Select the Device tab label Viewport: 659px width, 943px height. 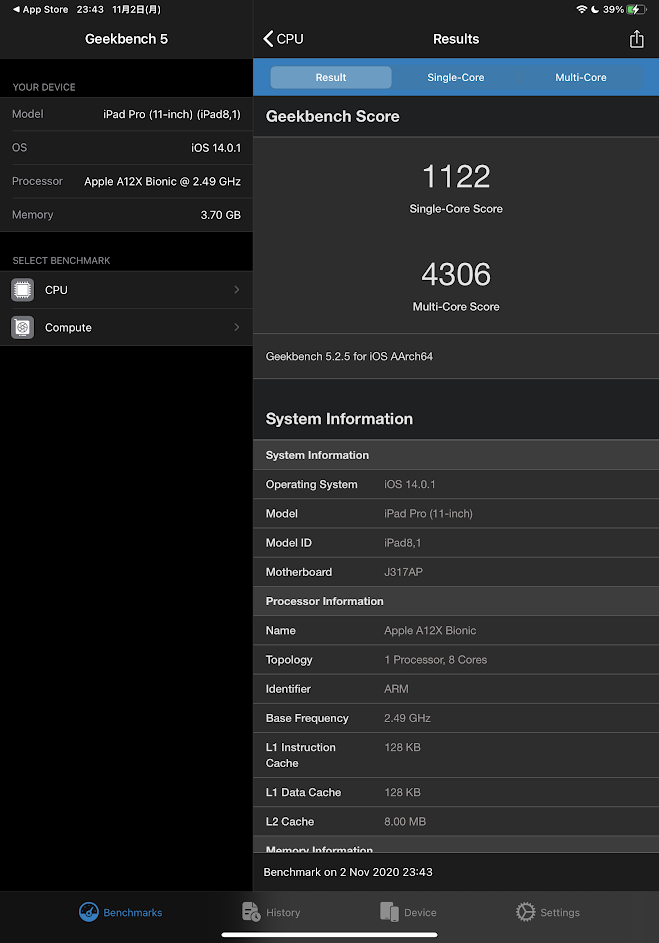[420, 912]
